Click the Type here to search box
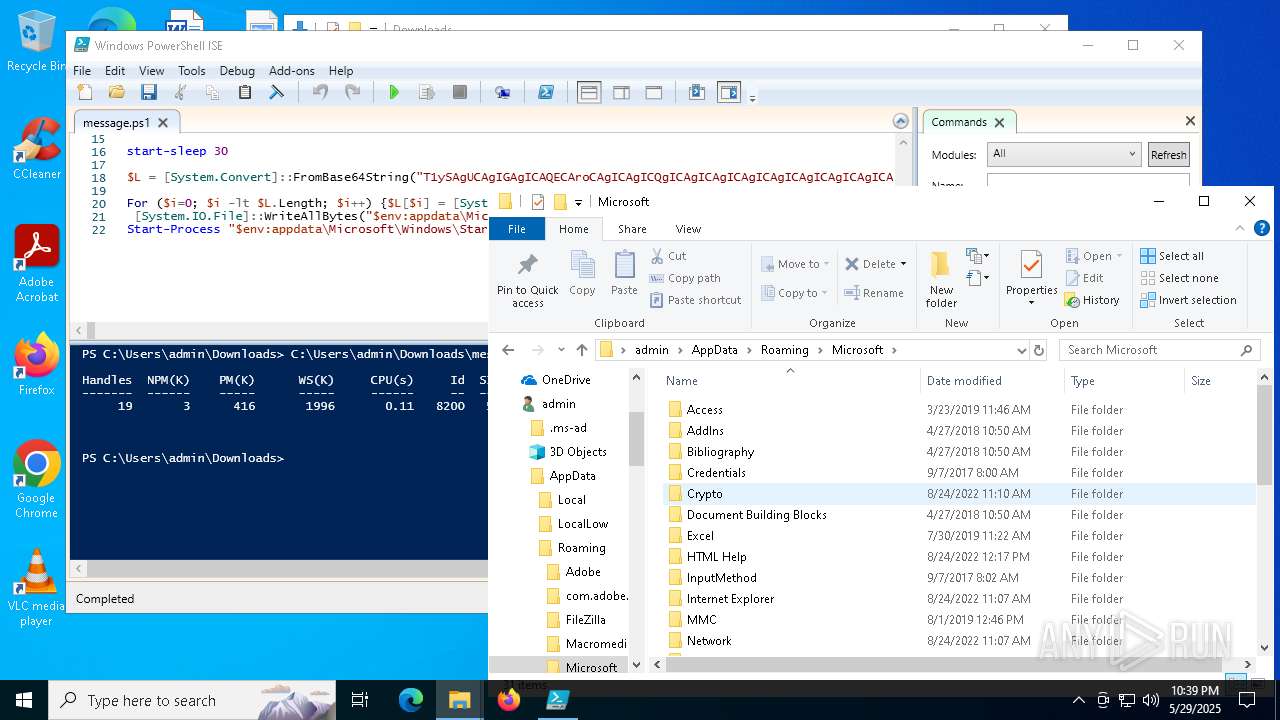The image size is (1280, 720). (192, 700)
